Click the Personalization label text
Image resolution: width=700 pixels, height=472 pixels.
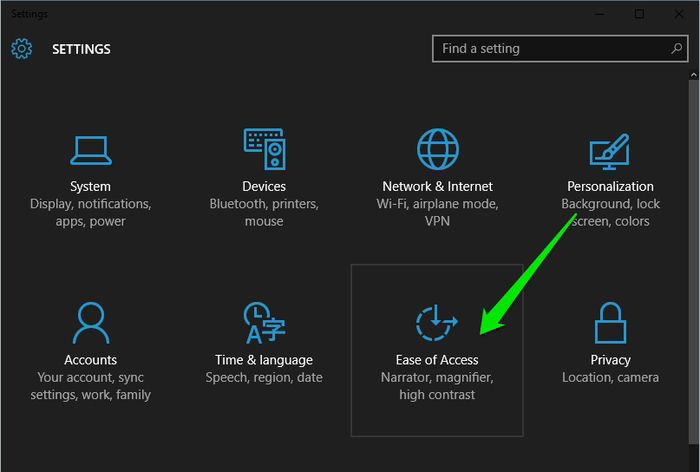(610, 186)
